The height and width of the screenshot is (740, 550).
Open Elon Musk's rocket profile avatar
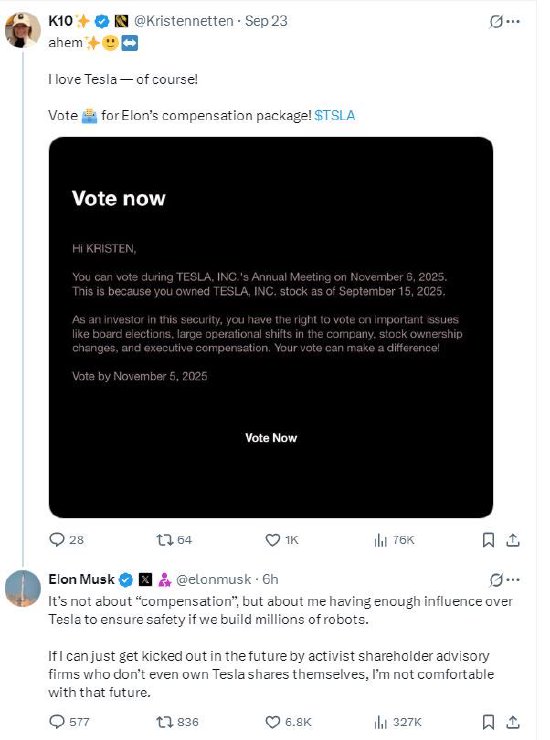pos(23,588)
